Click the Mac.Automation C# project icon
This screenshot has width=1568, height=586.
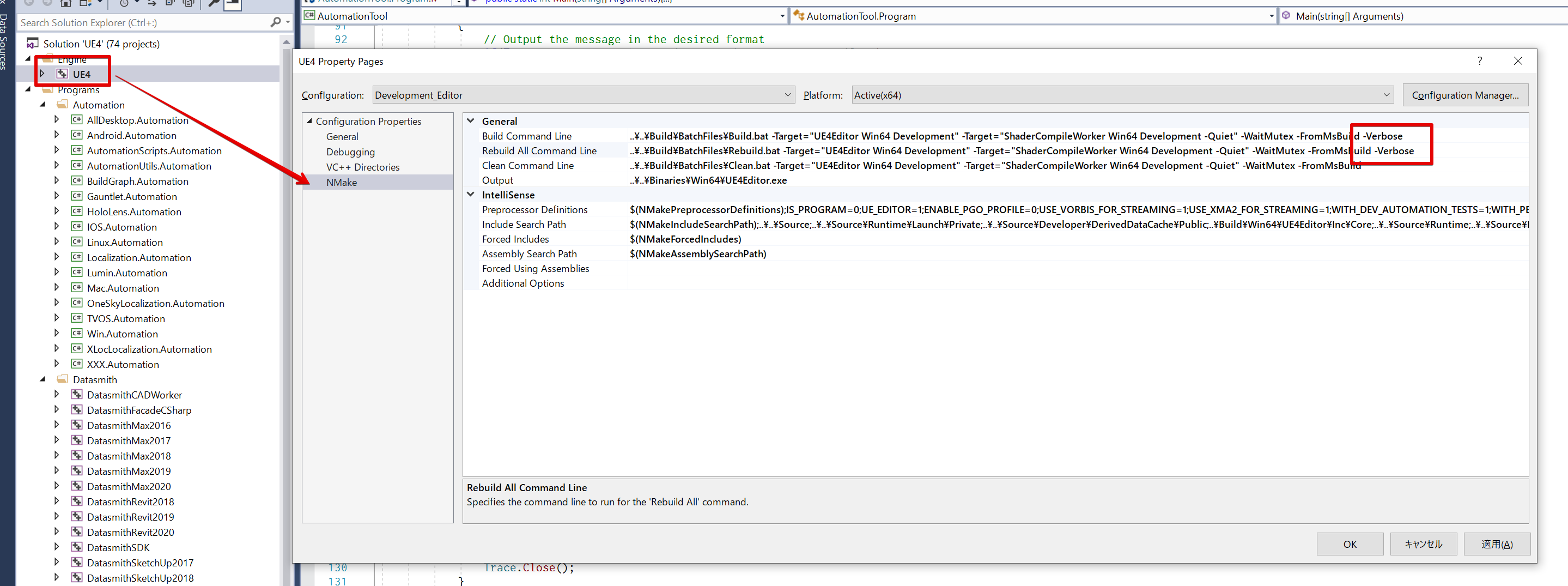(x=77, y=287)
